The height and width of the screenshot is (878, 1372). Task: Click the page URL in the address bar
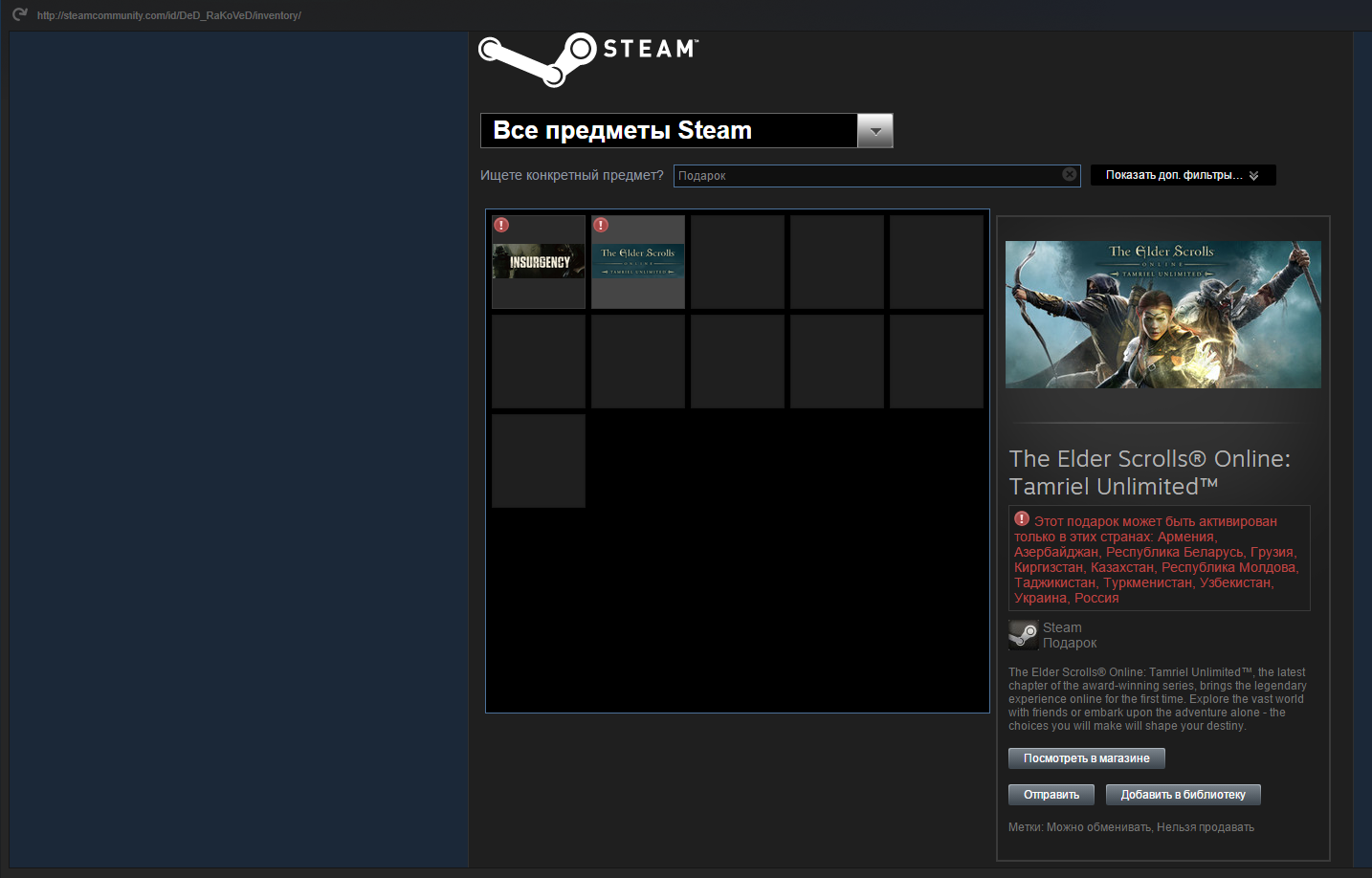169,15
